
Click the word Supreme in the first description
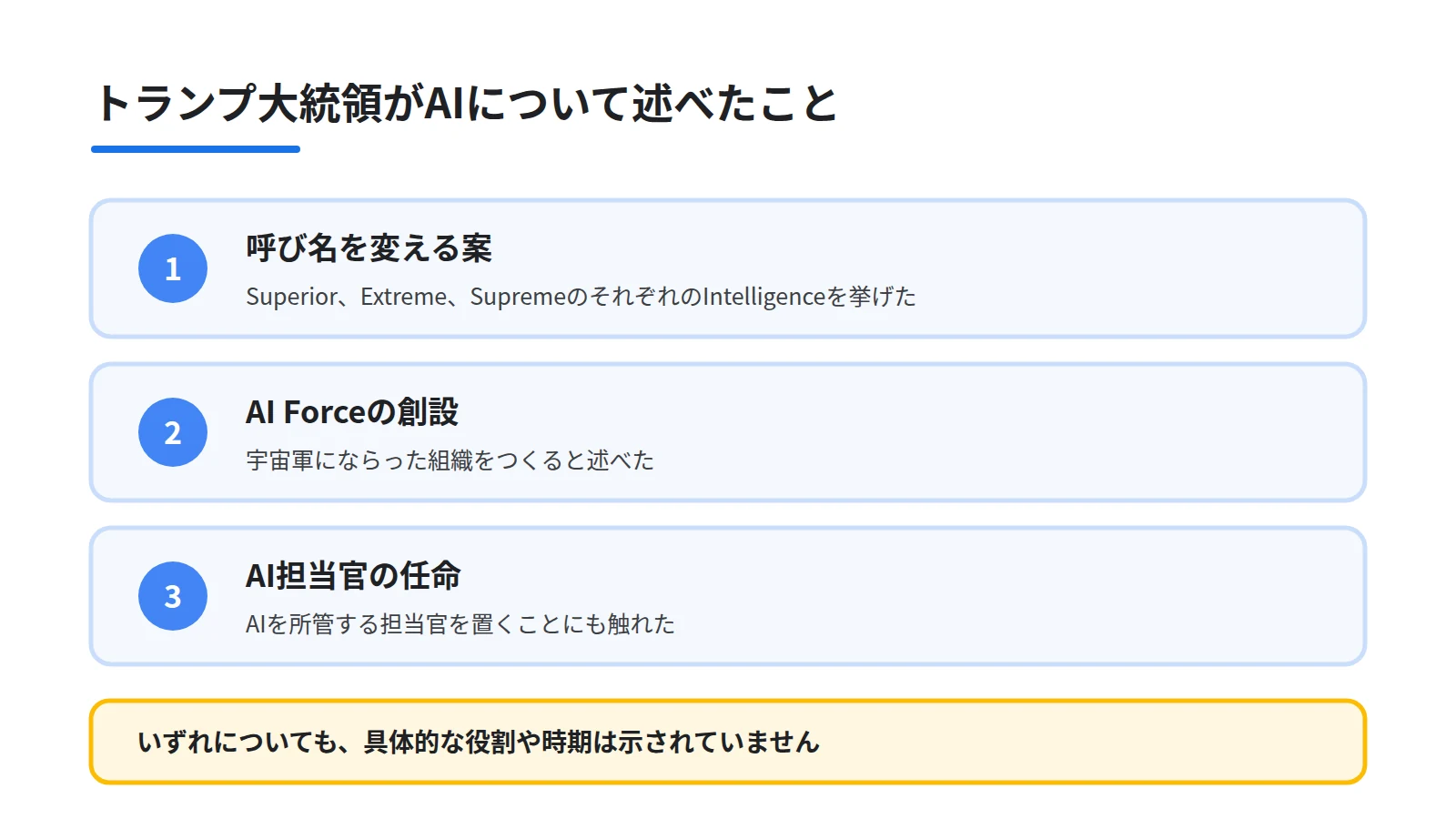click(x=518, y=297)
